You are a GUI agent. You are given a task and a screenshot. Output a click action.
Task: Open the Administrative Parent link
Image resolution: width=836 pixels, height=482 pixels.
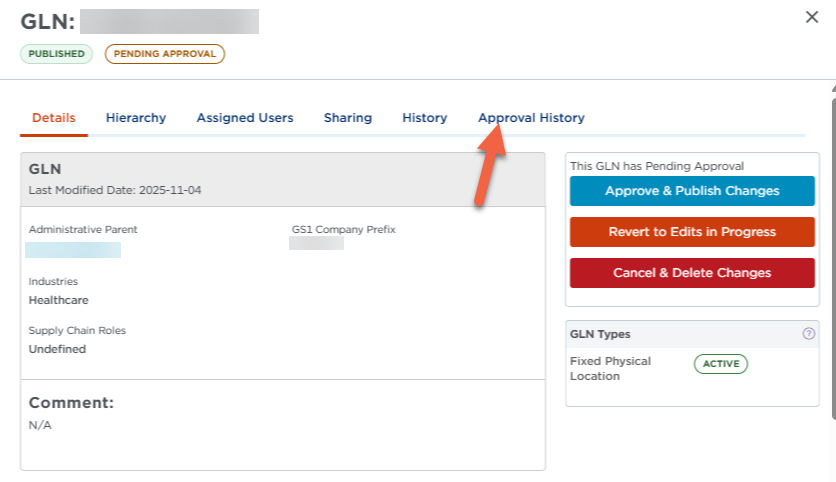[73, 250]
